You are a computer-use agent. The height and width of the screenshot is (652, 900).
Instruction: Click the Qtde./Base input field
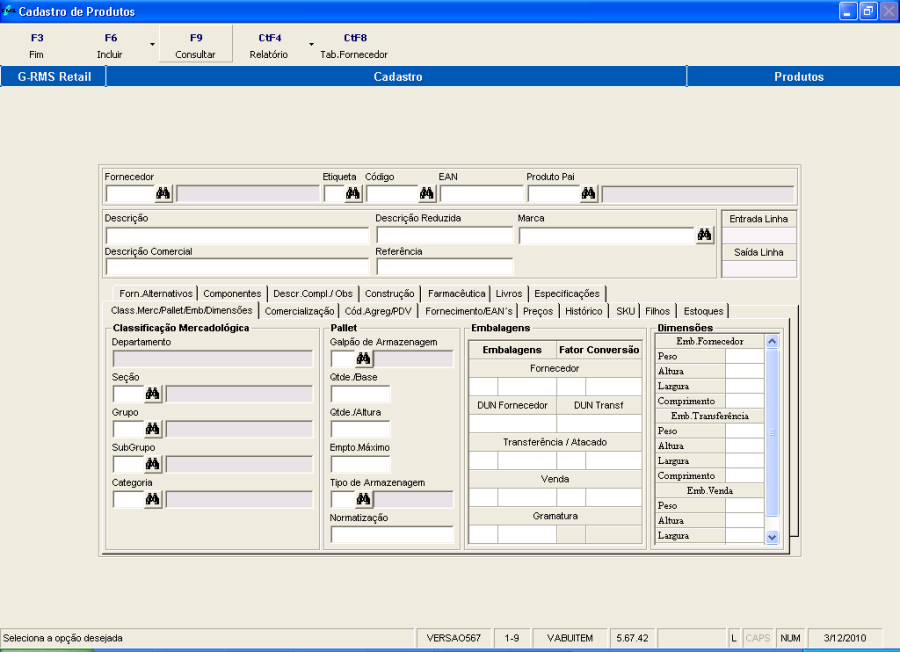(360, 394)
